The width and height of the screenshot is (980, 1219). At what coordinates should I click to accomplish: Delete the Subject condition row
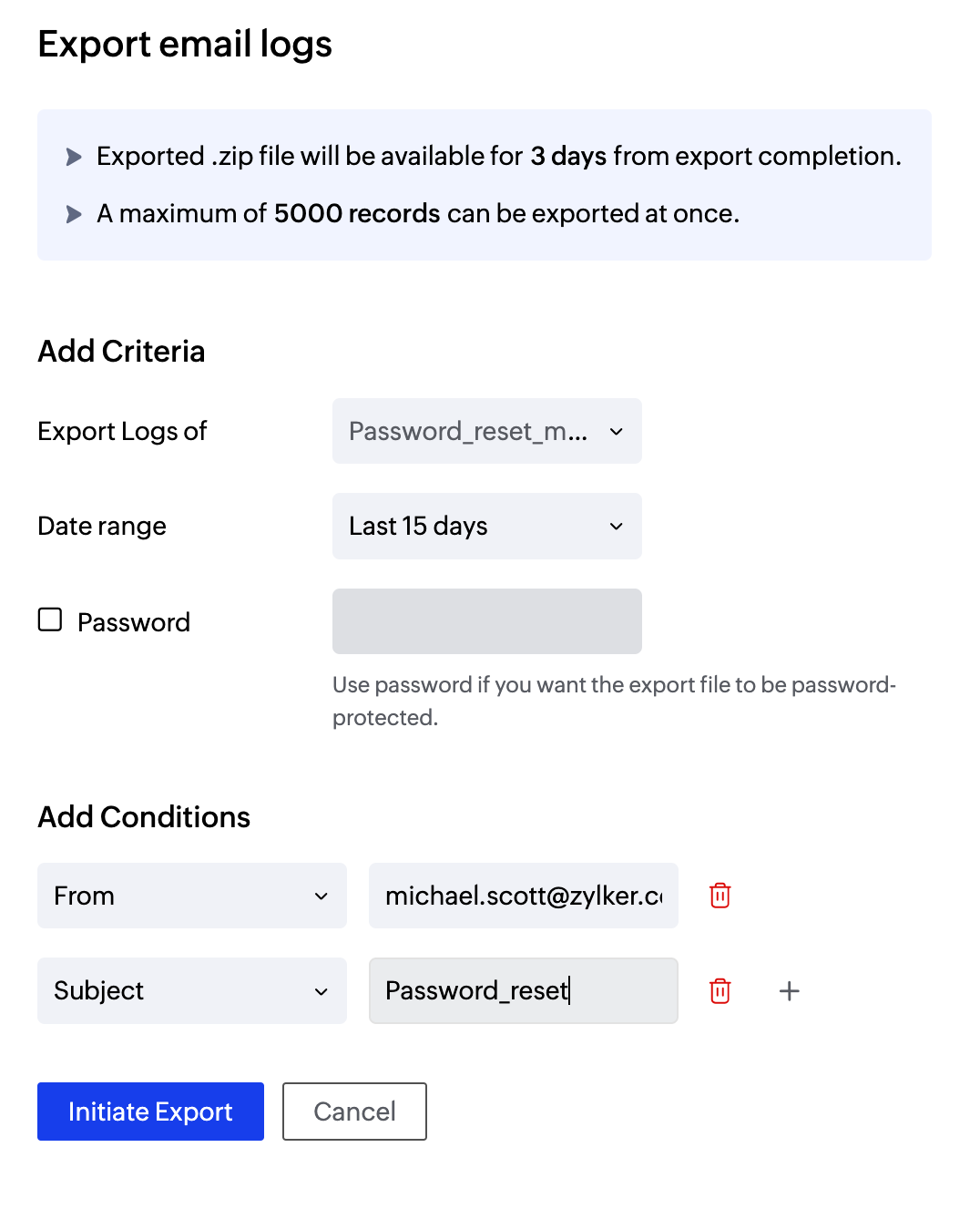click(720, 990)
